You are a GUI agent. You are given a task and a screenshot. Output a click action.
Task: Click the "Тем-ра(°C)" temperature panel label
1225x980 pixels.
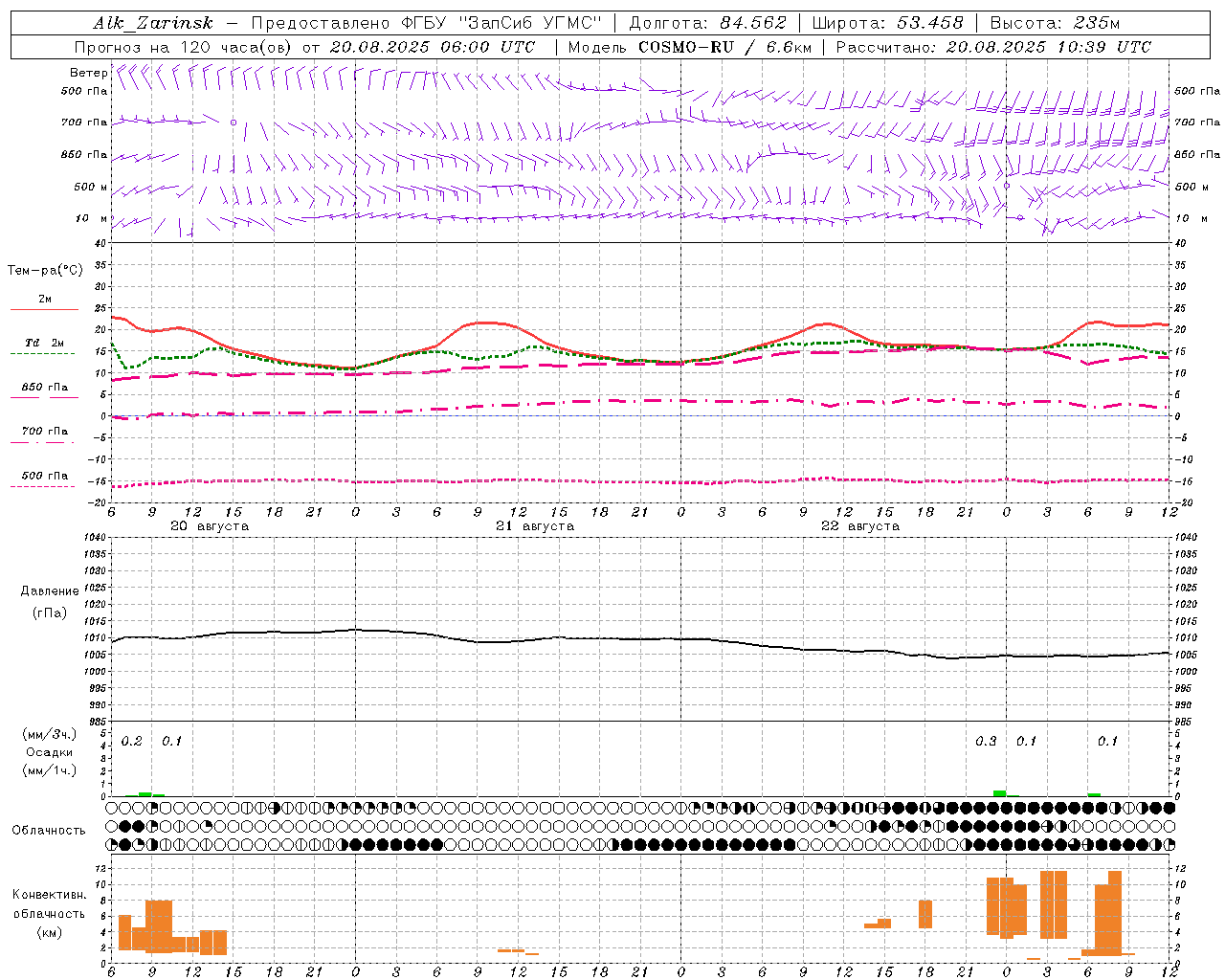[45, 271]
